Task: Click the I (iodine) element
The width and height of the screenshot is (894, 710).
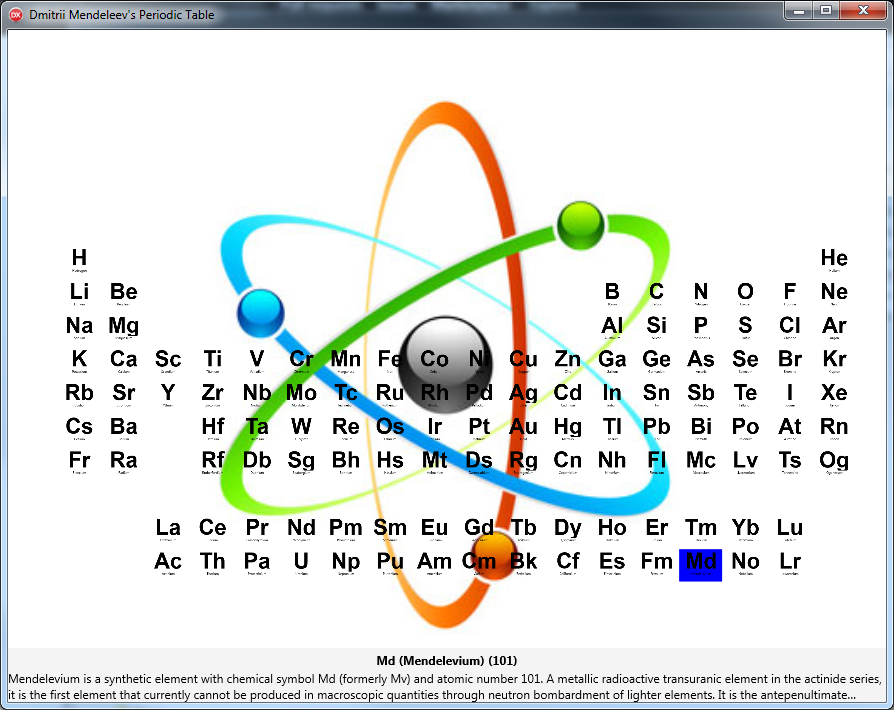Action: pyautogui.click(x=790, y=394)
